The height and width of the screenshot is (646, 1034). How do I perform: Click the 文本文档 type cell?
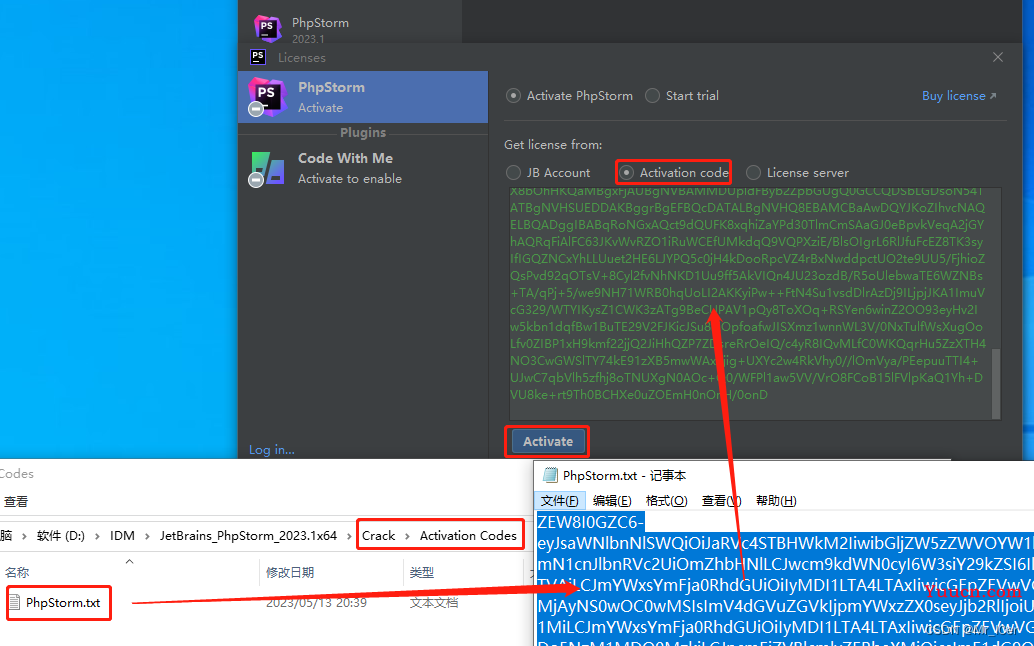tap(433, 602)
